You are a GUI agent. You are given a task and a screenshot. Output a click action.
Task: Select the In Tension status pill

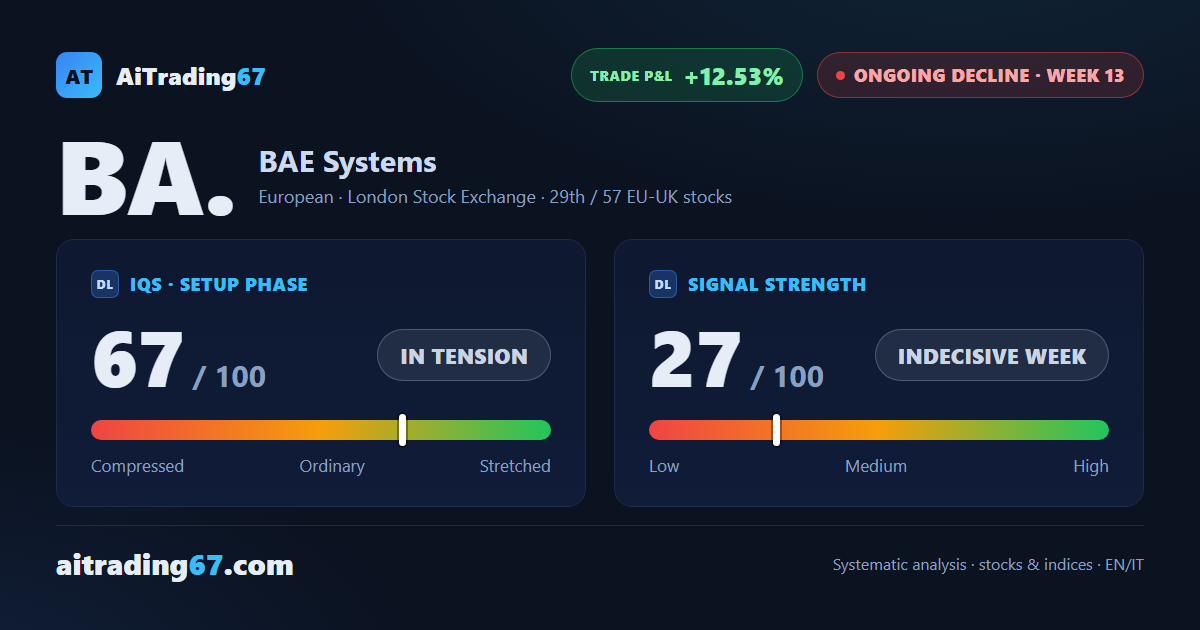(464, 355)
